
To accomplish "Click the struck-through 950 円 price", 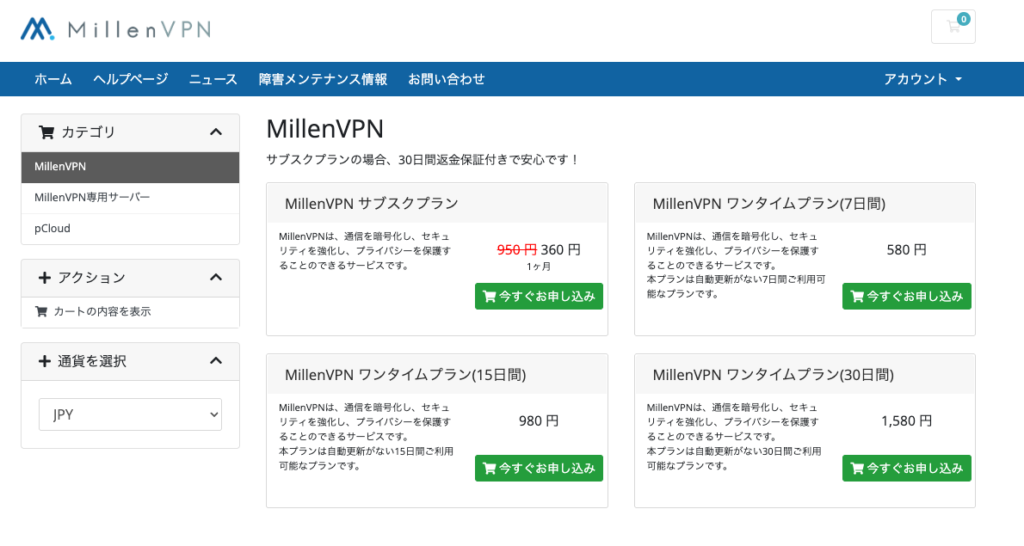I will (x=517, y=249).
